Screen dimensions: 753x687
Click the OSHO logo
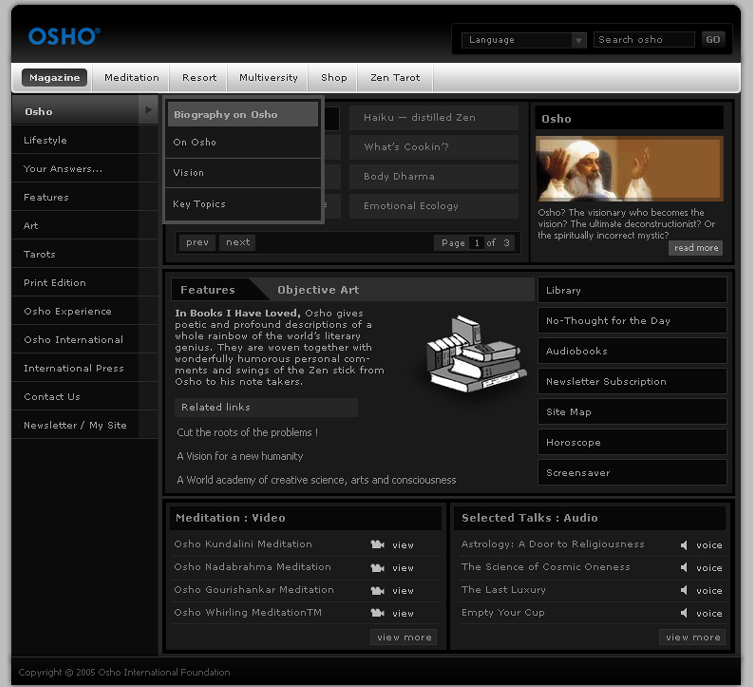[x=64, y=36]
